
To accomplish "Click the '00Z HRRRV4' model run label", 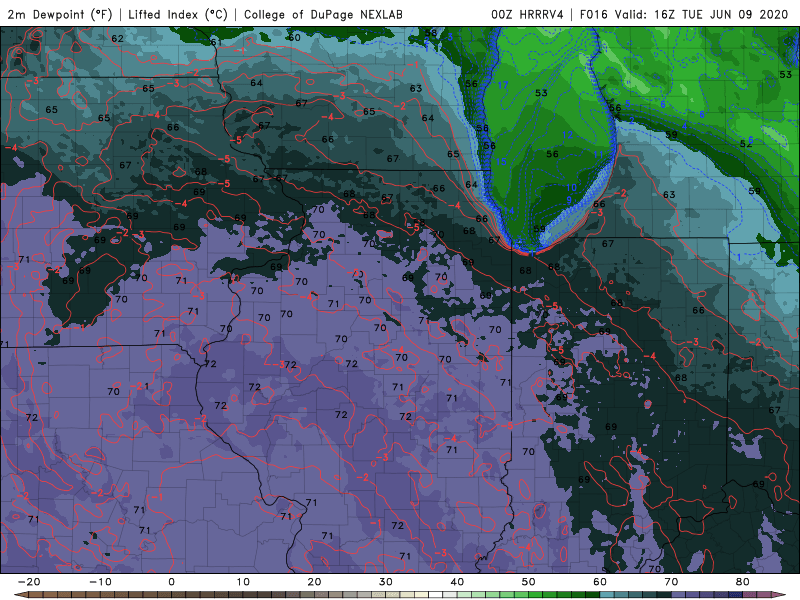I will point(527,14).
